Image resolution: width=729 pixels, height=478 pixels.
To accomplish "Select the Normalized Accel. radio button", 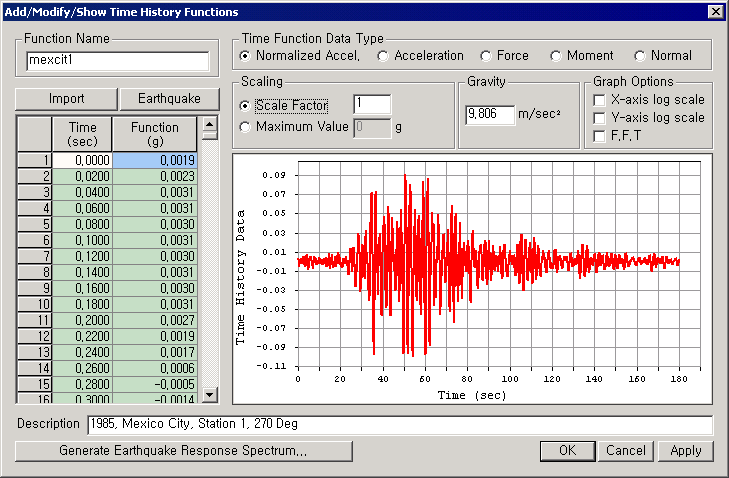I will tap(245, 56).
